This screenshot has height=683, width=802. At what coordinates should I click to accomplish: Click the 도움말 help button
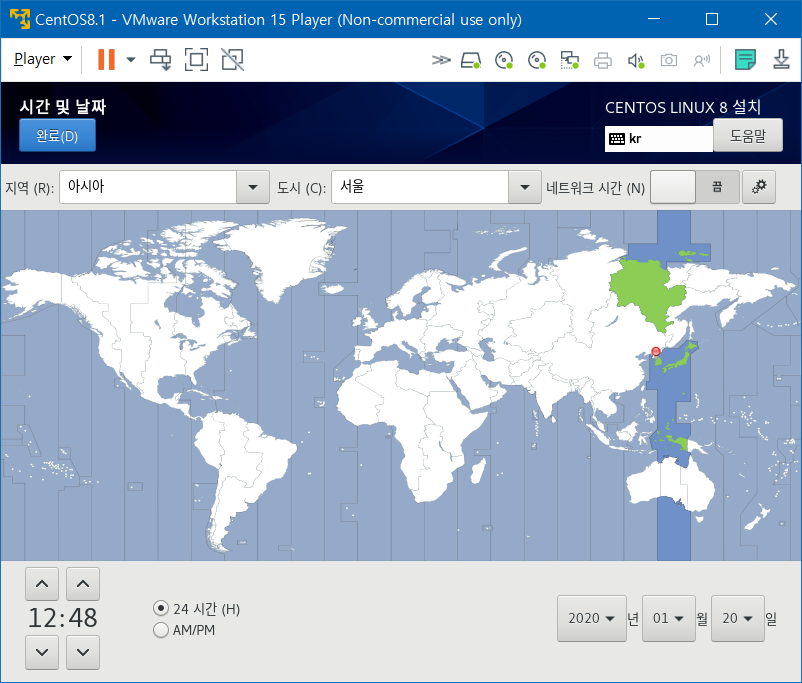pos(748,136)
